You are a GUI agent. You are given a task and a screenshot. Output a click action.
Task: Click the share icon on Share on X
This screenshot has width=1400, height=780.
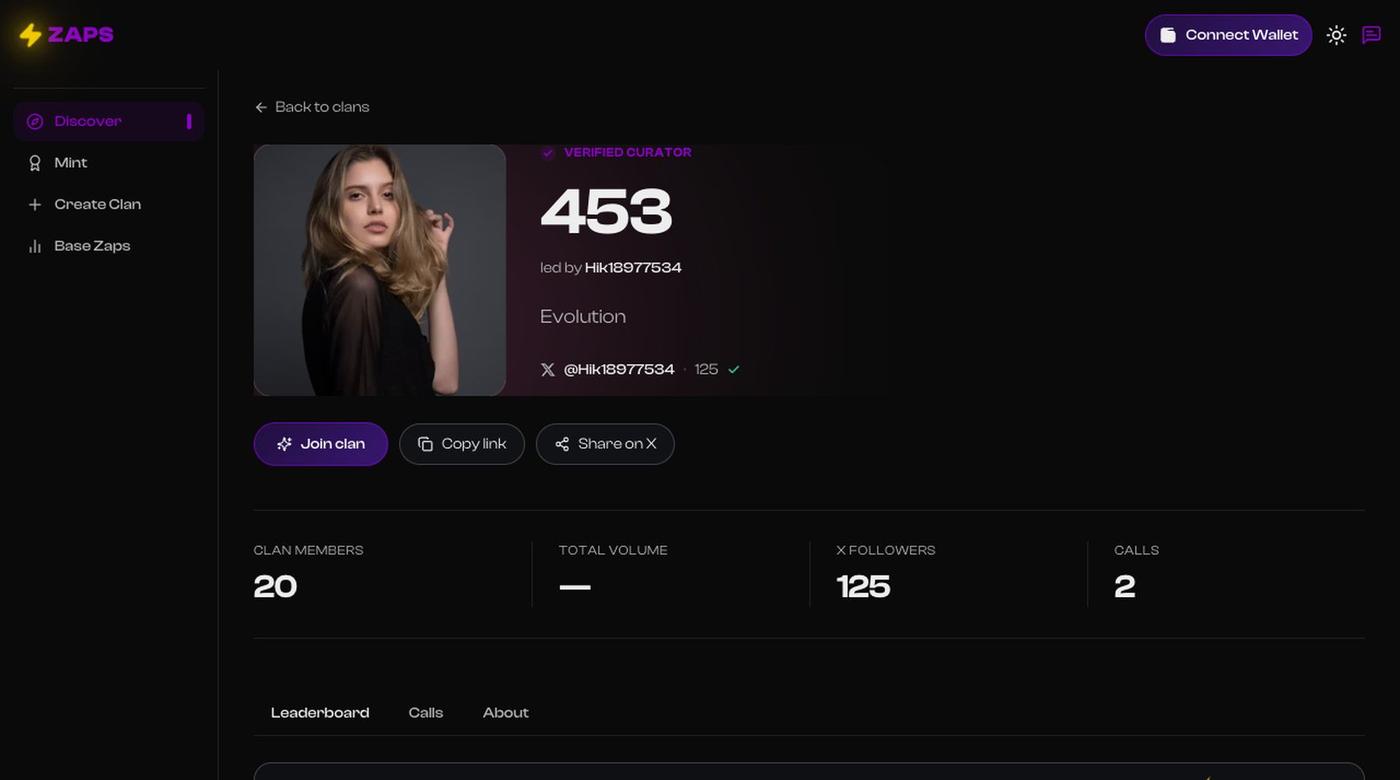pos(562,444)
